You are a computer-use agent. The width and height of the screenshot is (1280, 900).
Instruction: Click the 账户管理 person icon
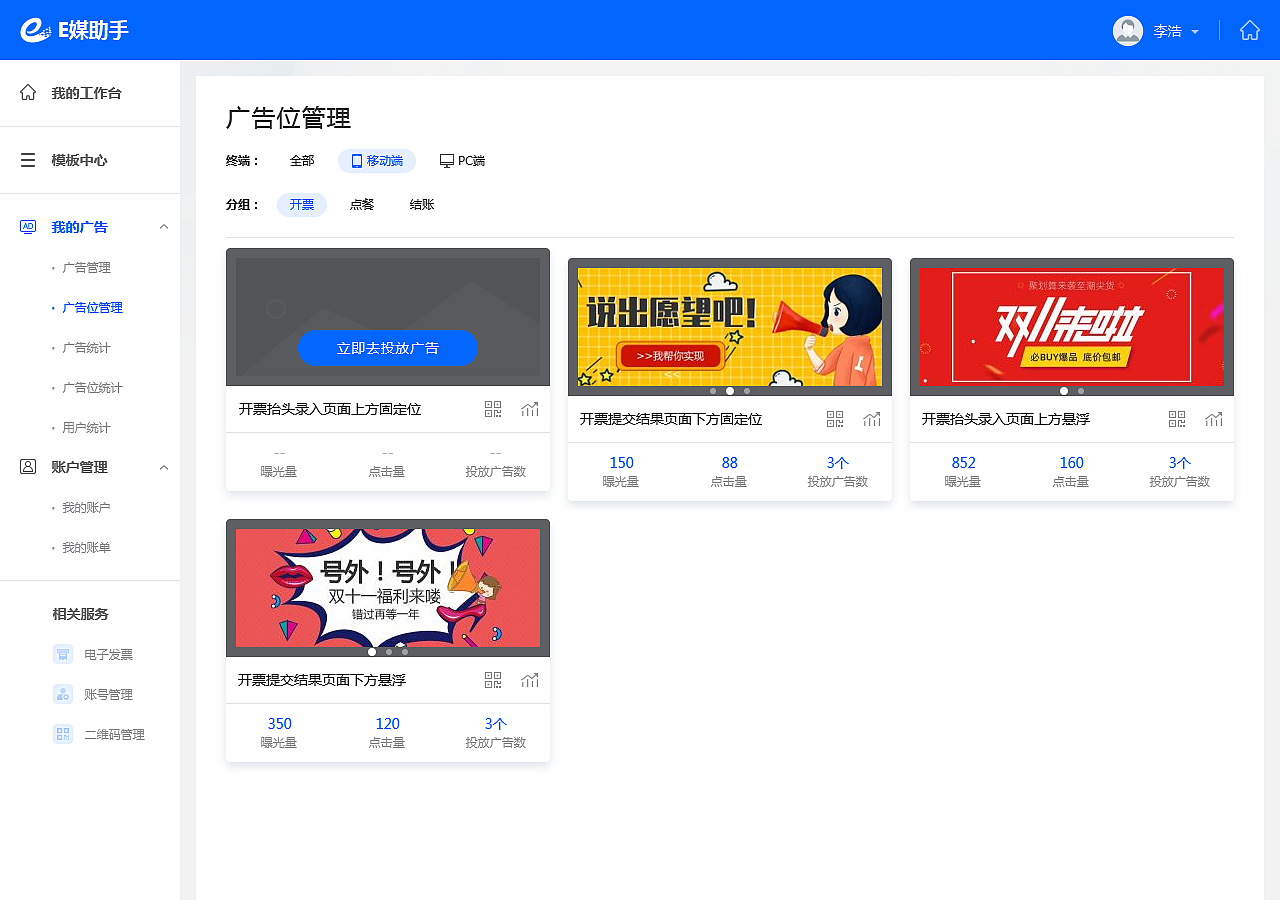pyautogui.click(x=28, y=467)
